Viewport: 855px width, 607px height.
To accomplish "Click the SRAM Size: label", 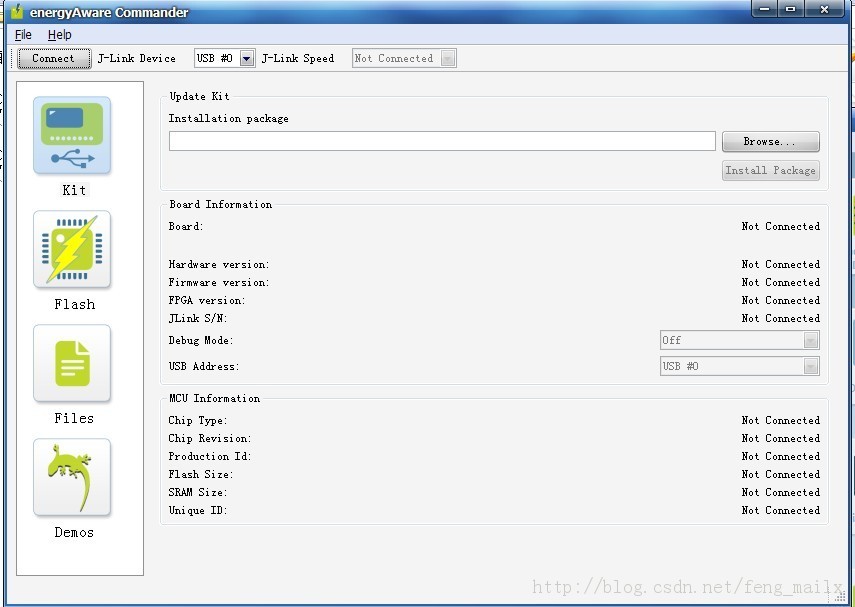I will tap(197, 492).
